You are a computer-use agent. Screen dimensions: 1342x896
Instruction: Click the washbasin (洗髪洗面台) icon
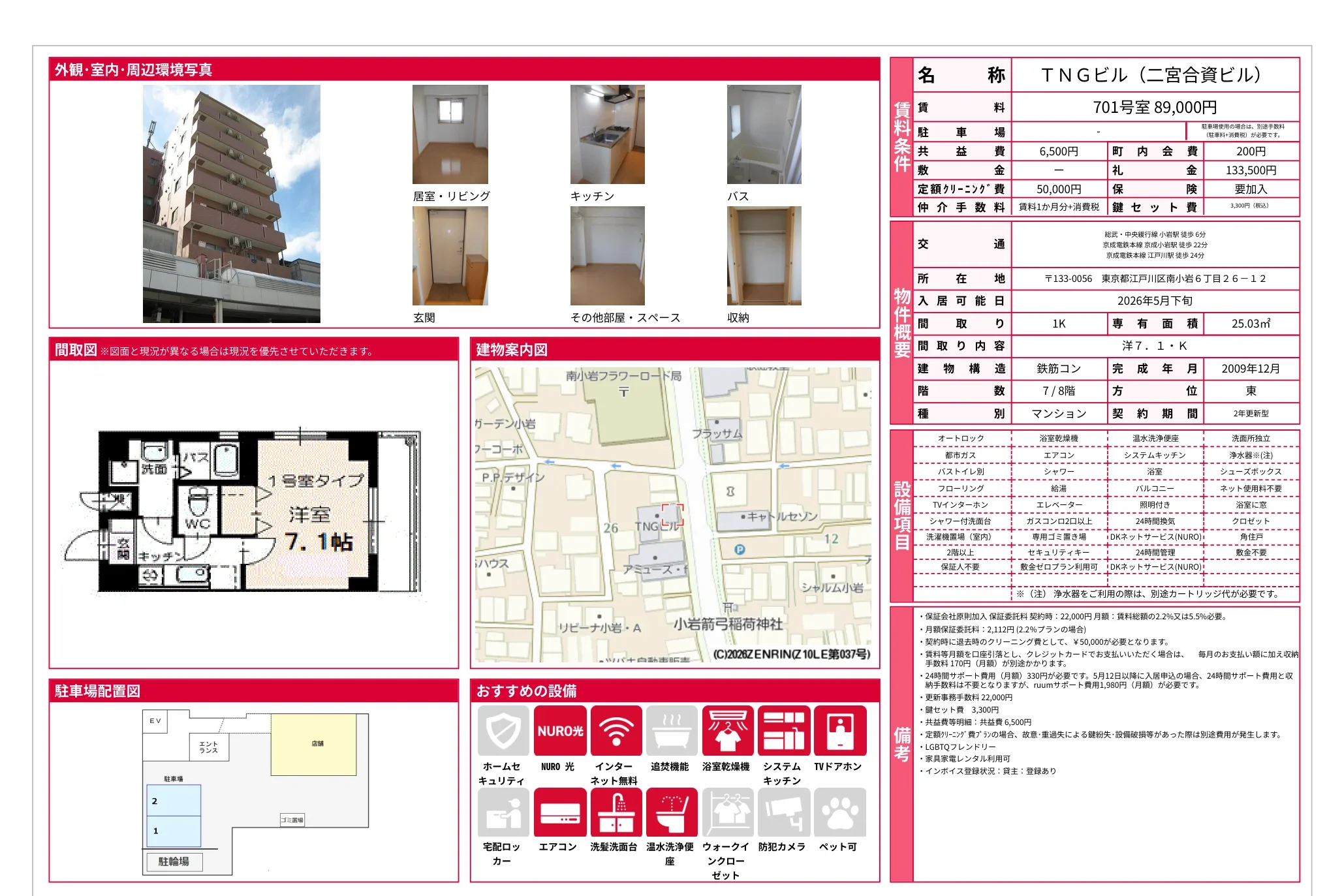[x=616, y=812]
